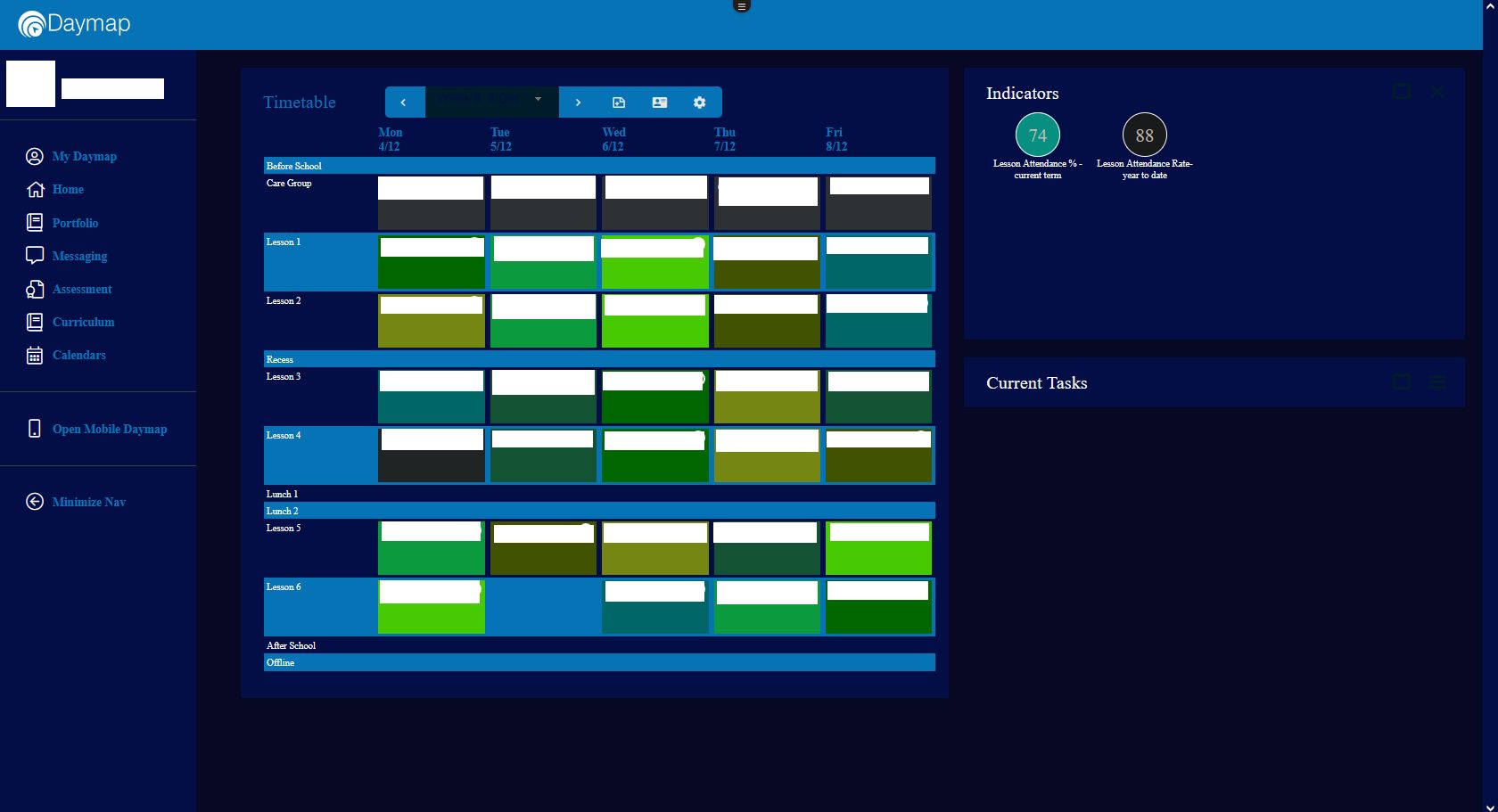Click the 74 lesson attendance current term indicator
The width and height of the screenshot is (1498, 812).
pos(1038,135)
